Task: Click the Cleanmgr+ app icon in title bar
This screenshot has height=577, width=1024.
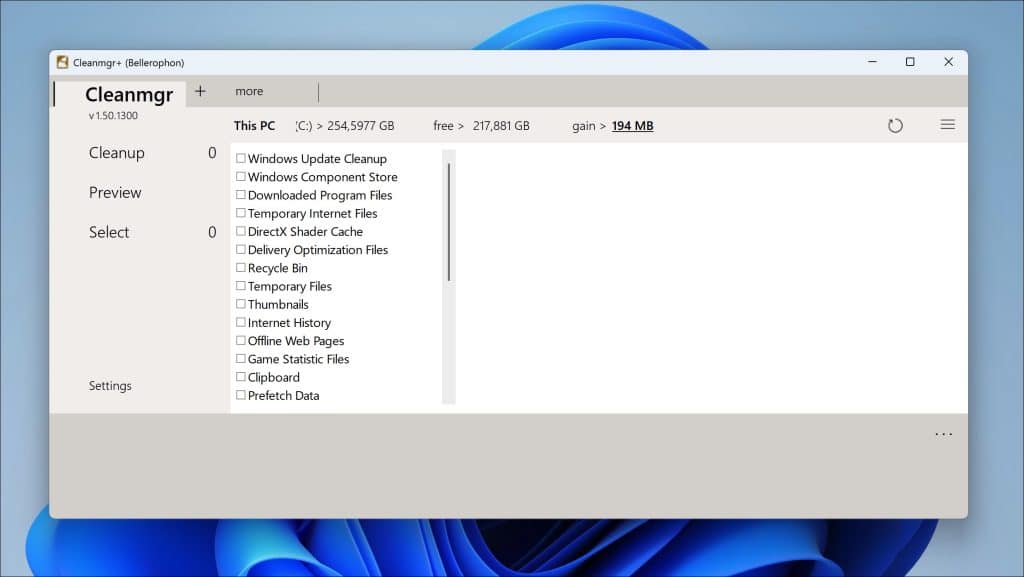Action: tap(63, 62)
